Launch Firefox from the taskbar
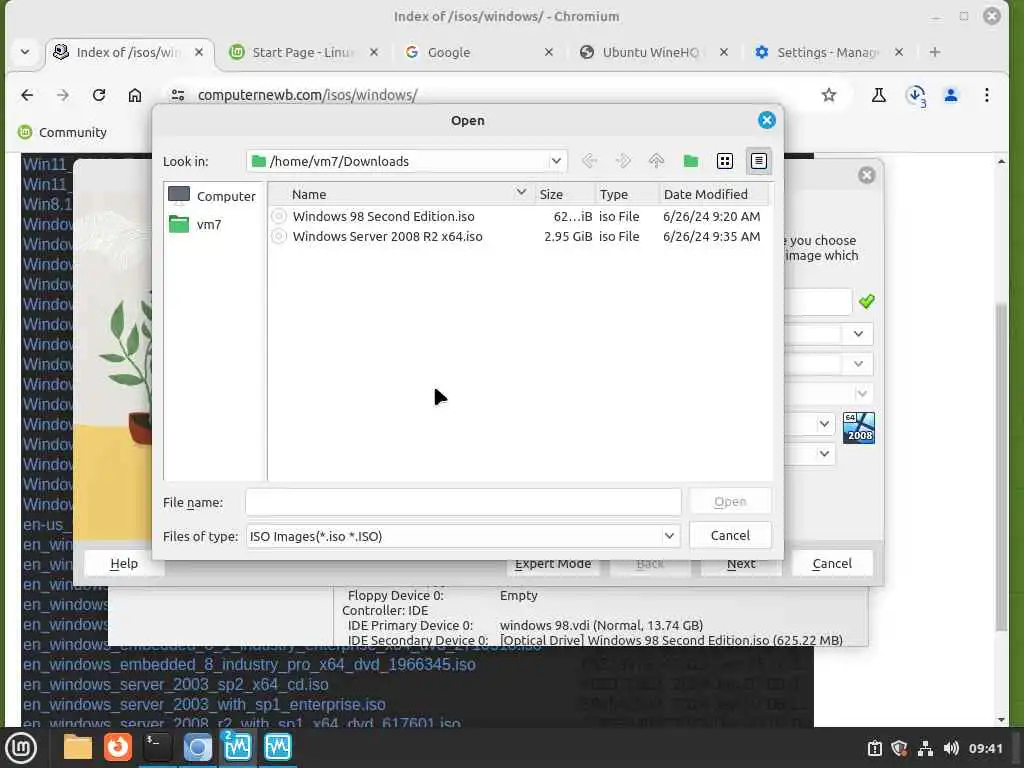Image resolution: width=1024 pixels, height=768 pixels. tap(118, 747)
